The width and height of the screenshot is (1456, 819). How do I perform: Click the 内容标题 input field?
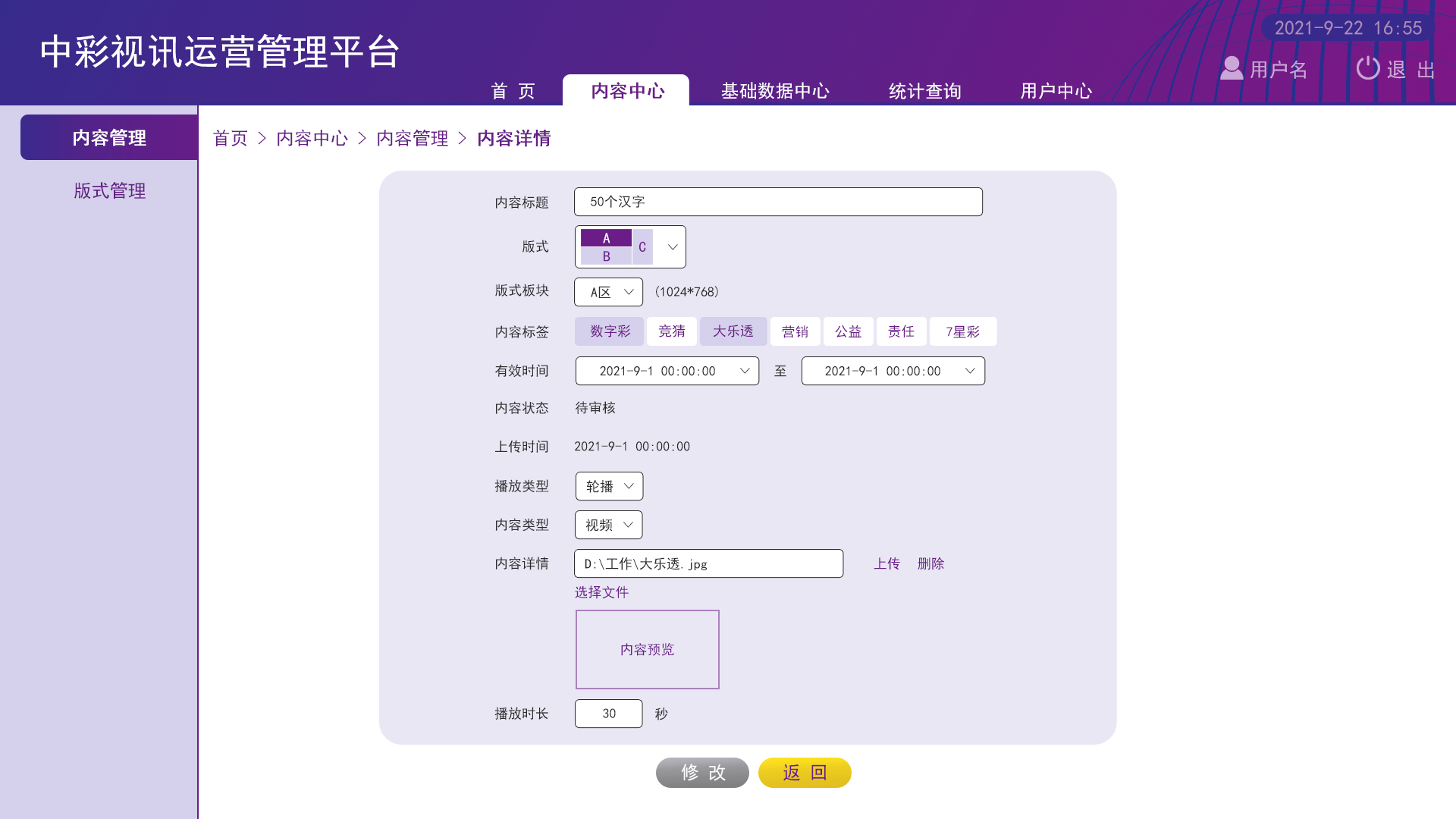778,202
